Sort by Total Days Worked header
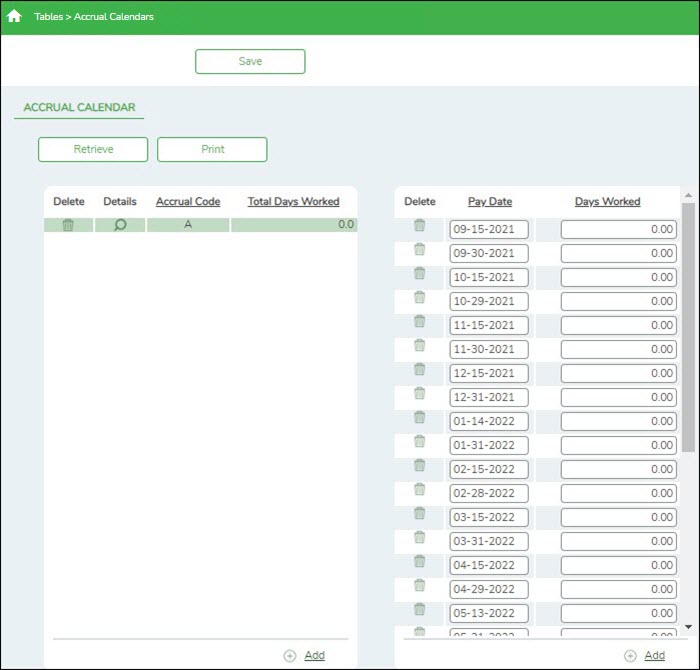The image size is (700, 670). [x=293, y=201]
